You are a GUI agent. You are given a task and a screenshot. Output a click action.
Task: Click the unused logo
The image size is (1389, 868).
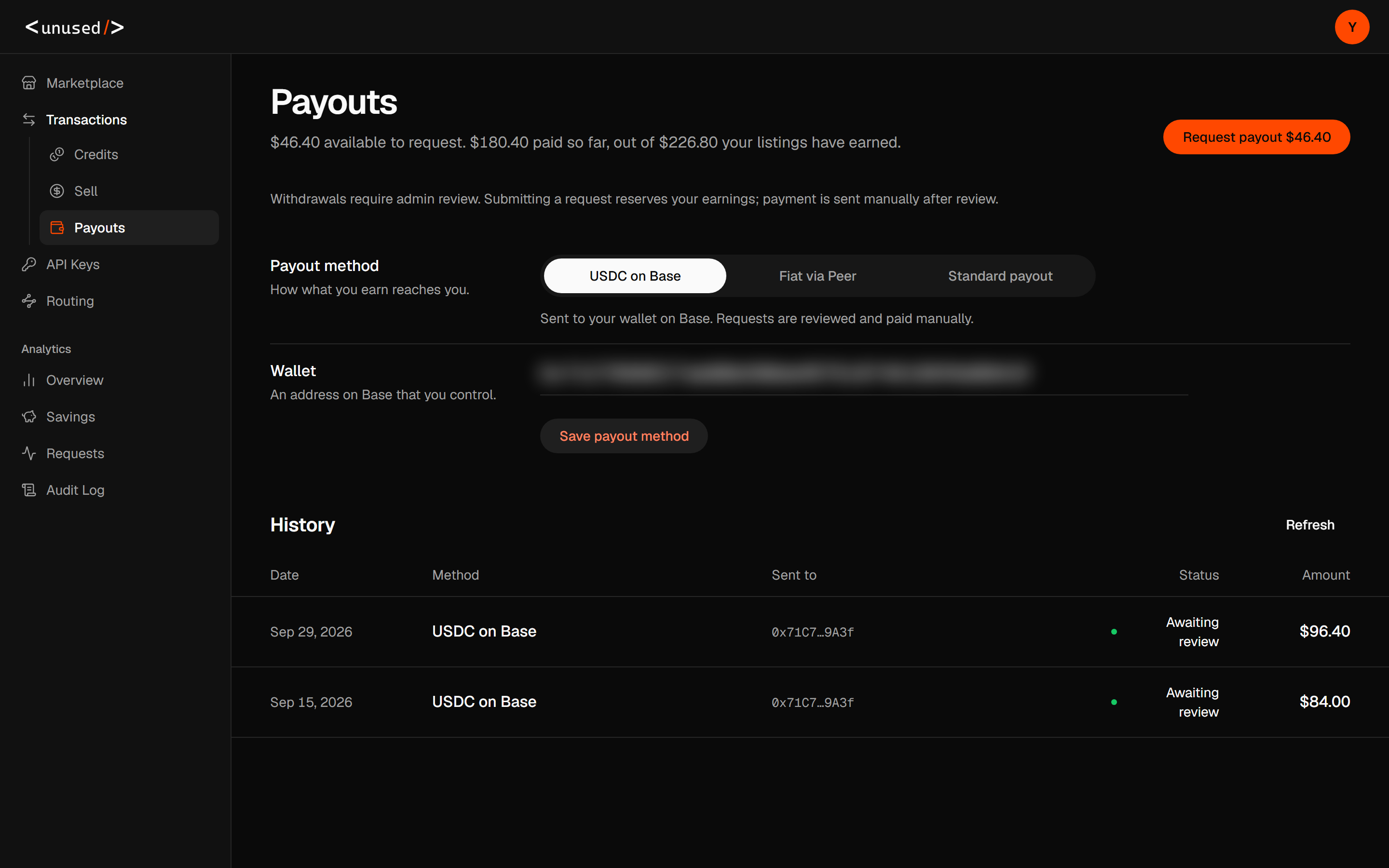[75, 27]
